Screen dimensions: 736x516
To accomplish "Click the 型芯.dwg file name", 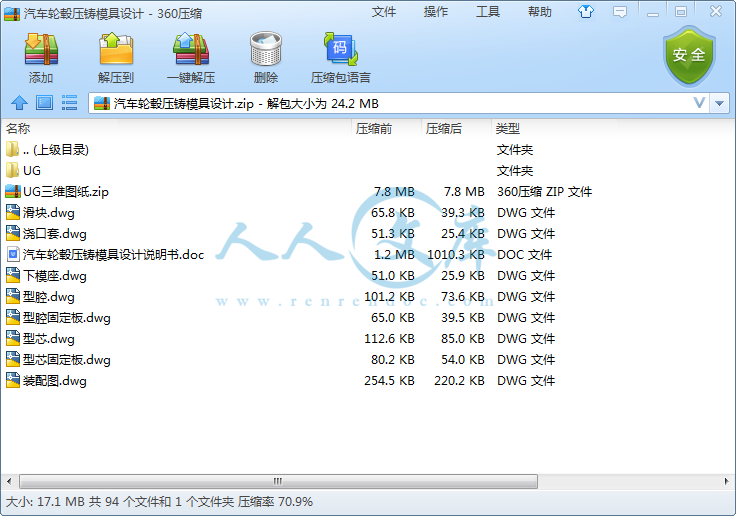I will coord(49,339).
